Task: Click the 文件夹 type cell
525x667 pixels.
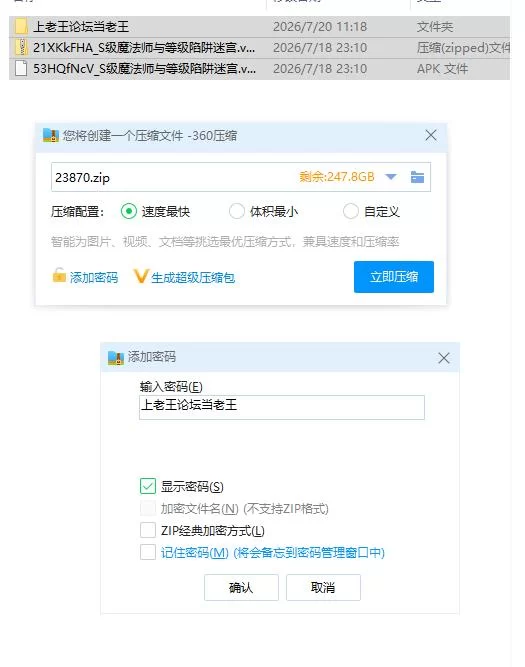Action: pyautogui.click(x=435, y=26)
